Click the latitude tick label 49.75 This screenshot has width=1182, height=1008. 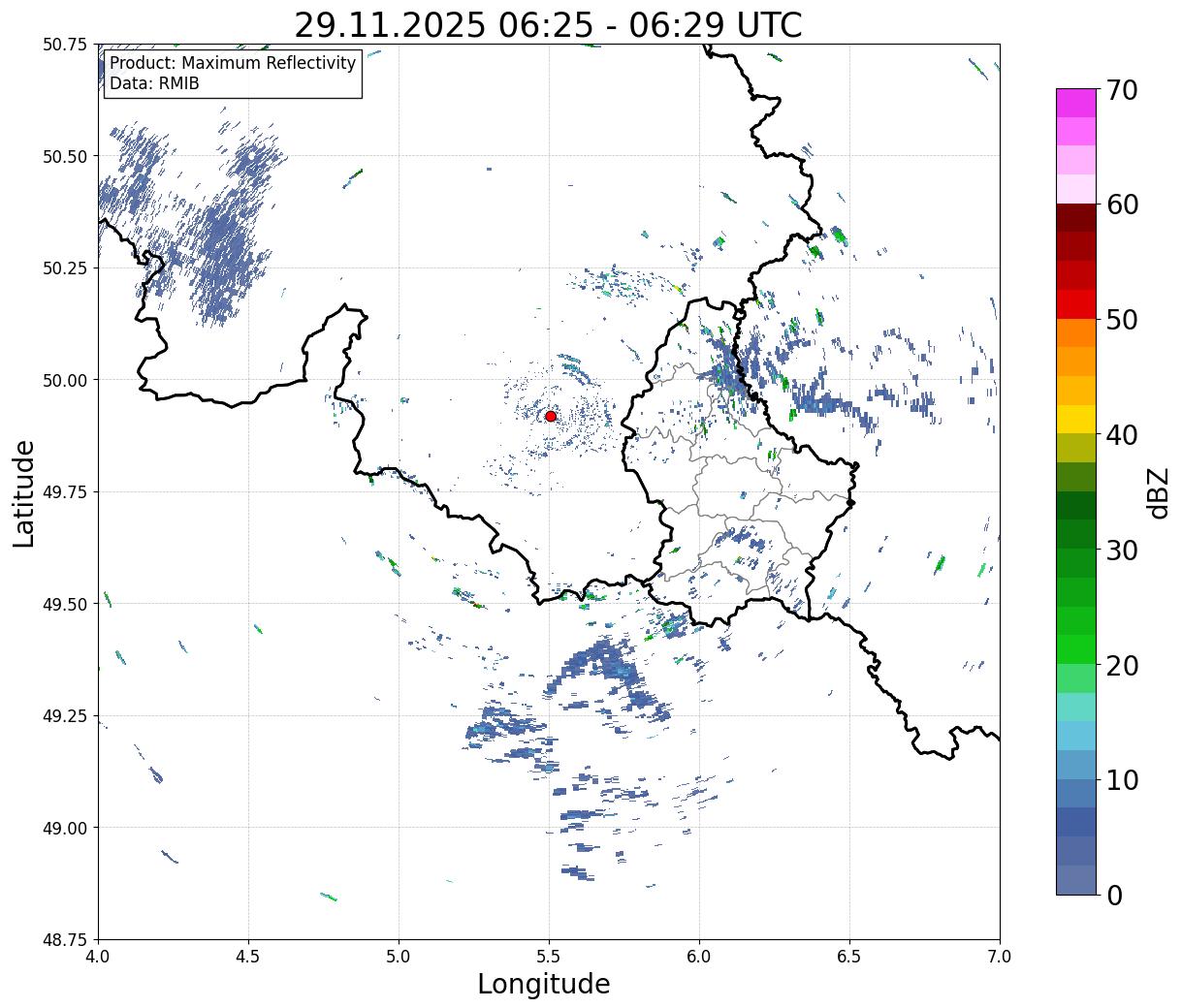pyautogui.click(x=65, y=492)
